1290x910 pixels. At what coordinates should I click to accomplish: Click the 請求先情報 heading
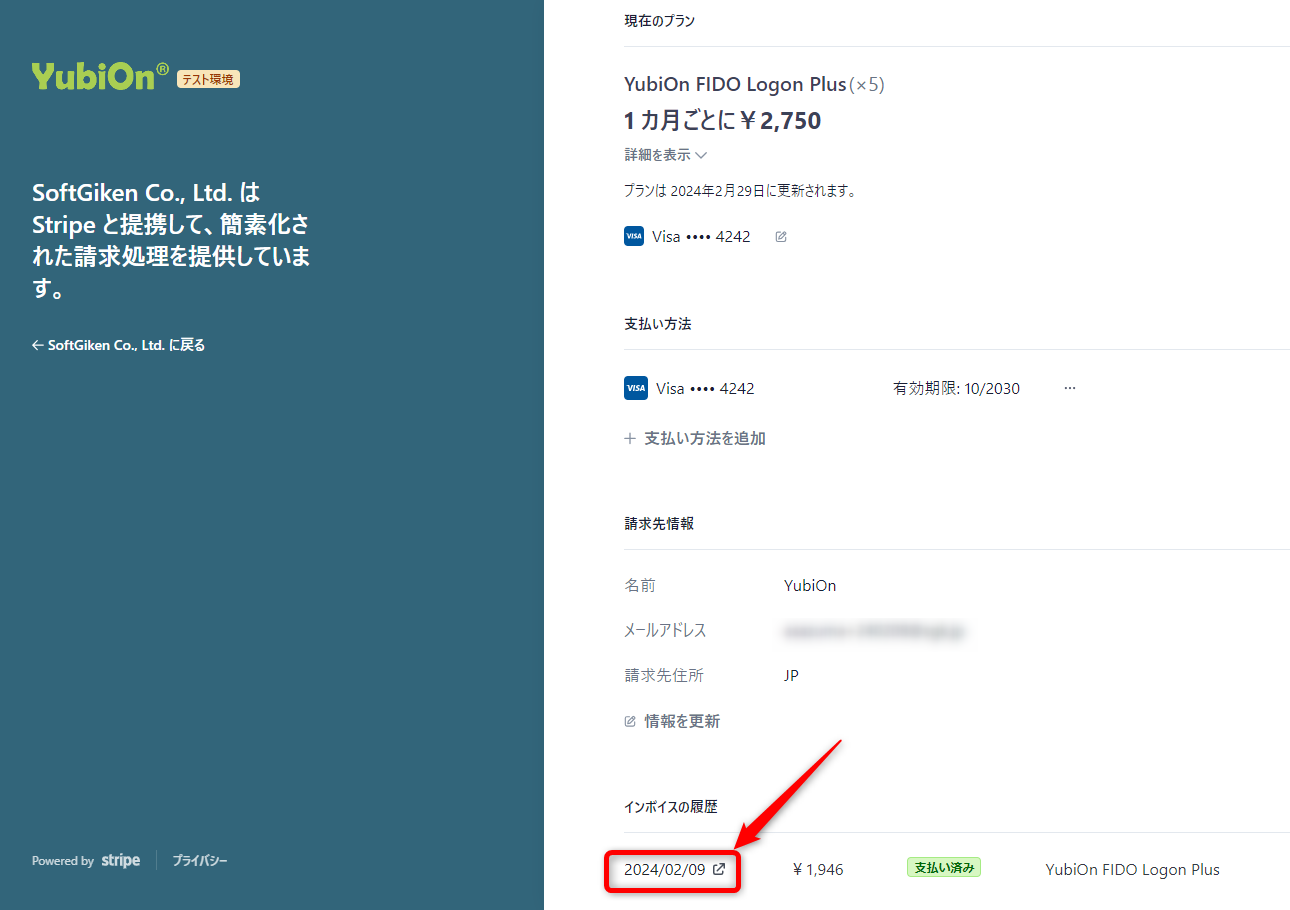pyautogui.click(x=659, y=523)
